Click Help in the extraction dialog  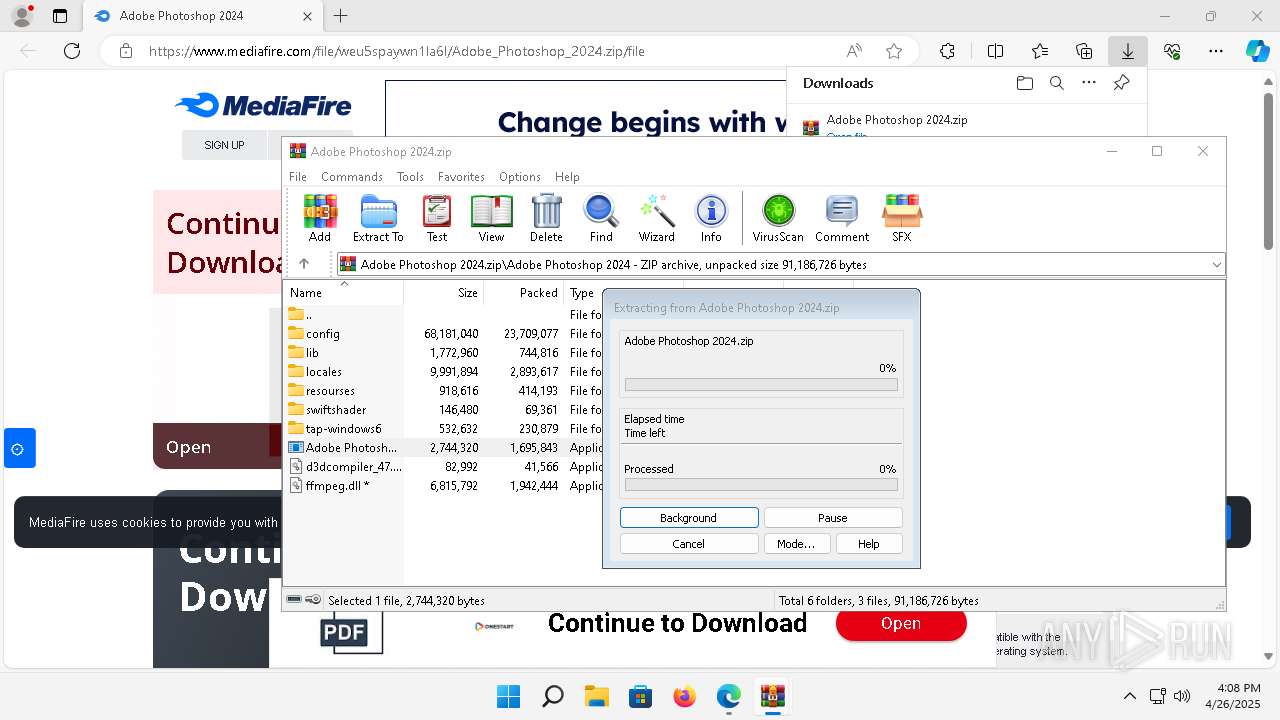tap(868, 543)
